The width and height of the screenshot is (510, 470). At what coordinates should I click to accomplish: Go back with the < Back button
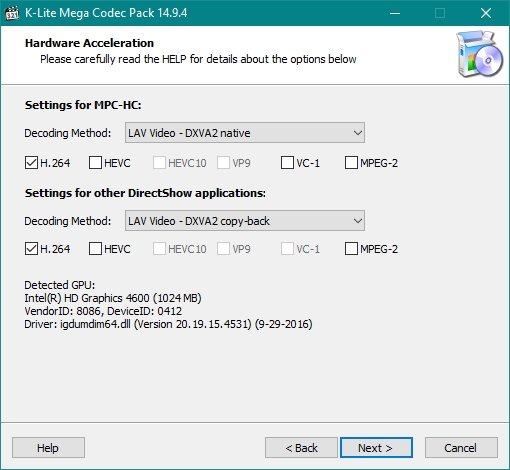pos(301,448)
